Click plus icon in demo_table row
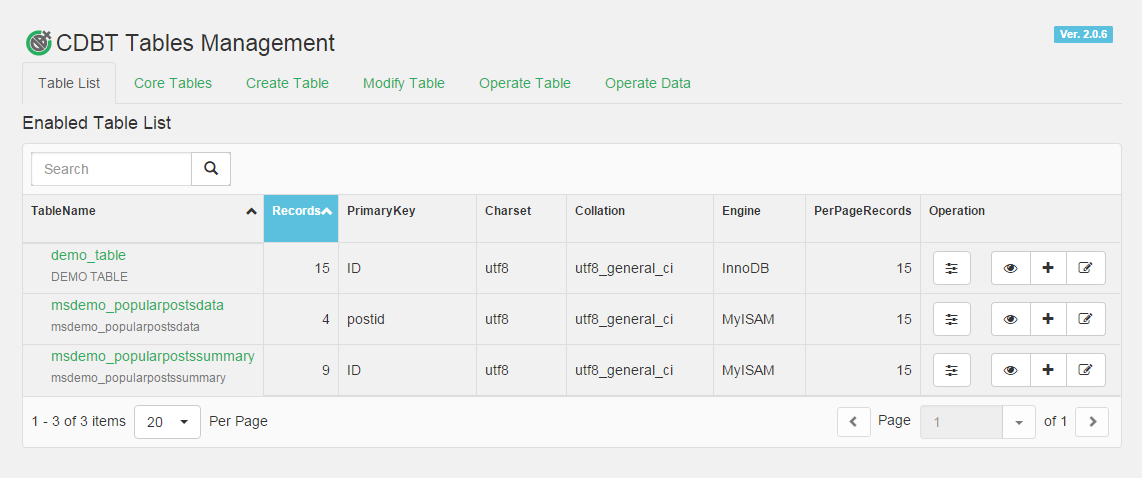 click(x=1048, y=268)
